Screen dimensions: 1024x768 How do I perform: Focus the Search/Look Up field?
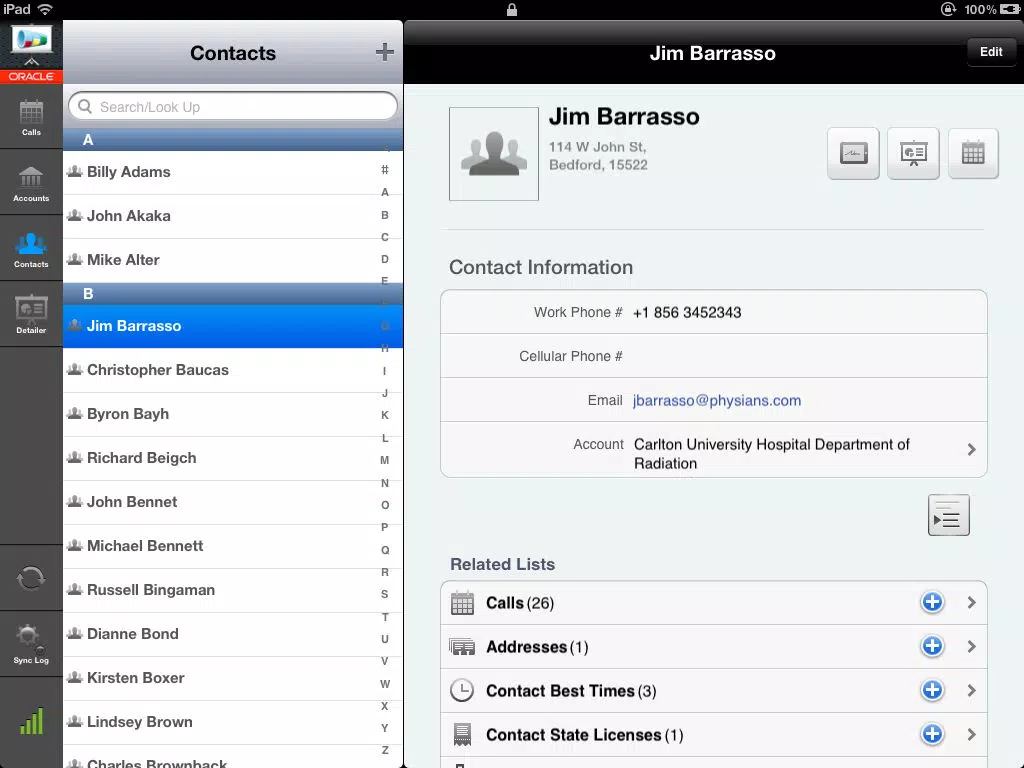pyautogui.click(x=233, y=106)
